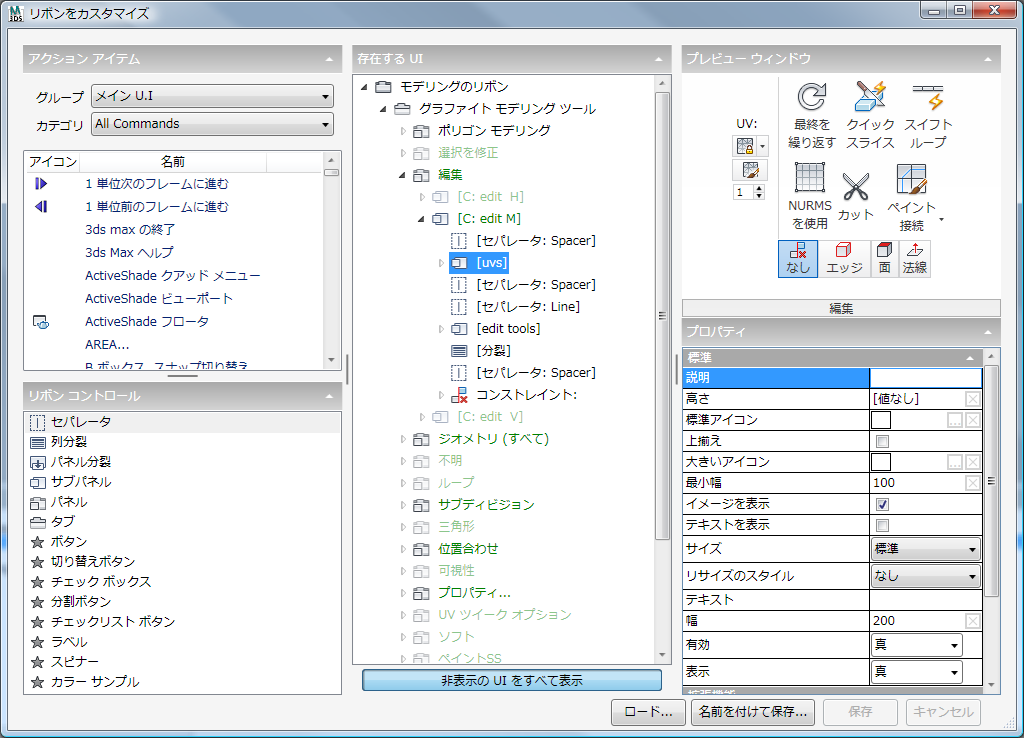1024x738 pixels.
Task: Click the 名前を付けて保存... button
Action: (752, 712)
